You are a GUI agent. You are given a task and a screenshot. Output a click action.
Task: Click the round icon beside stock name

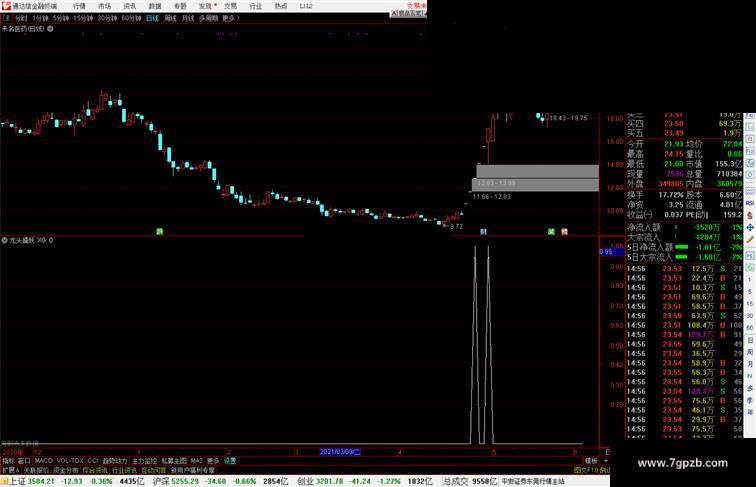(50, 29)
